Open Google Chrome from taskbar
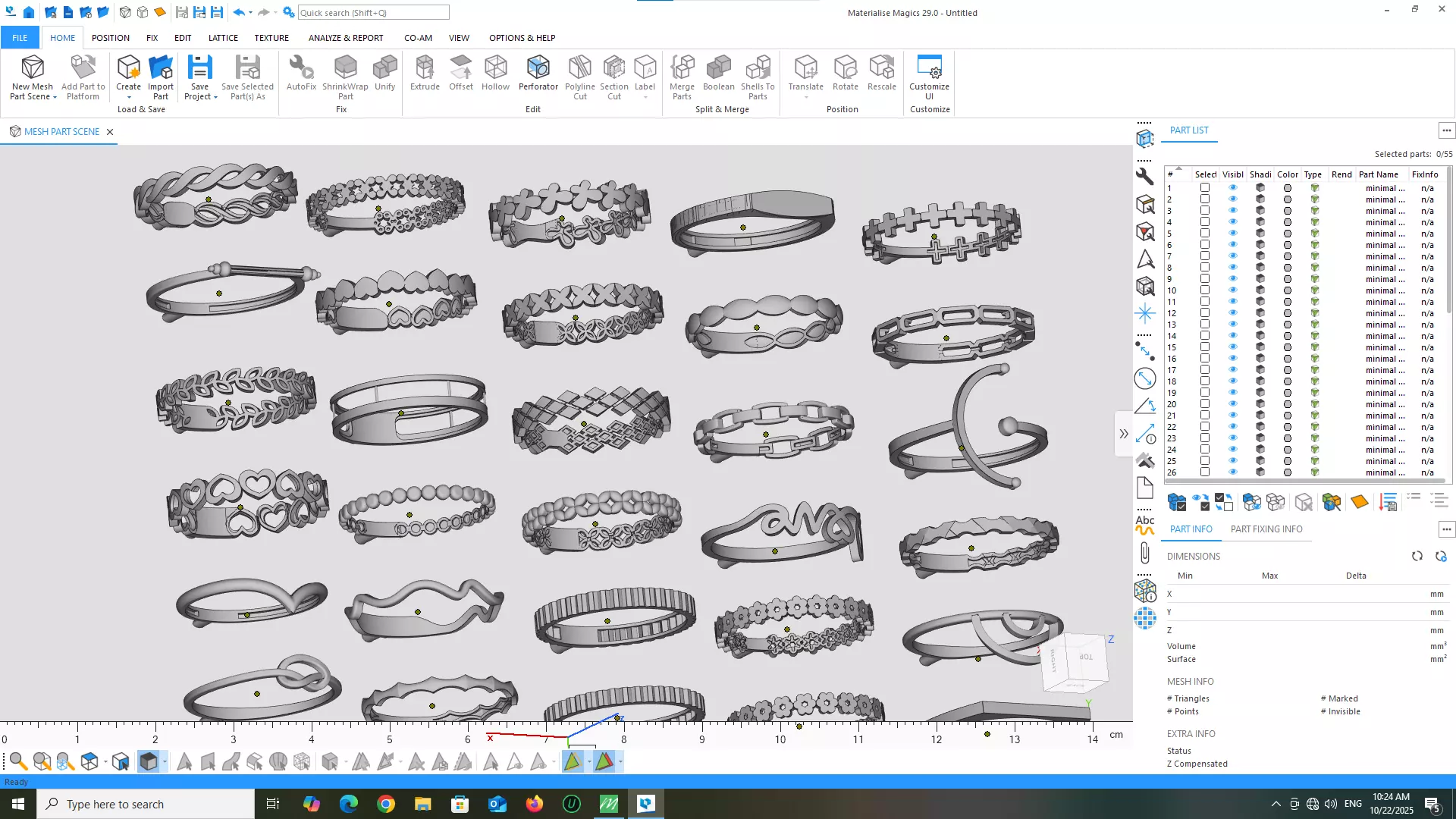Screen dimensions: 1456x819 [x=386, y=804]
